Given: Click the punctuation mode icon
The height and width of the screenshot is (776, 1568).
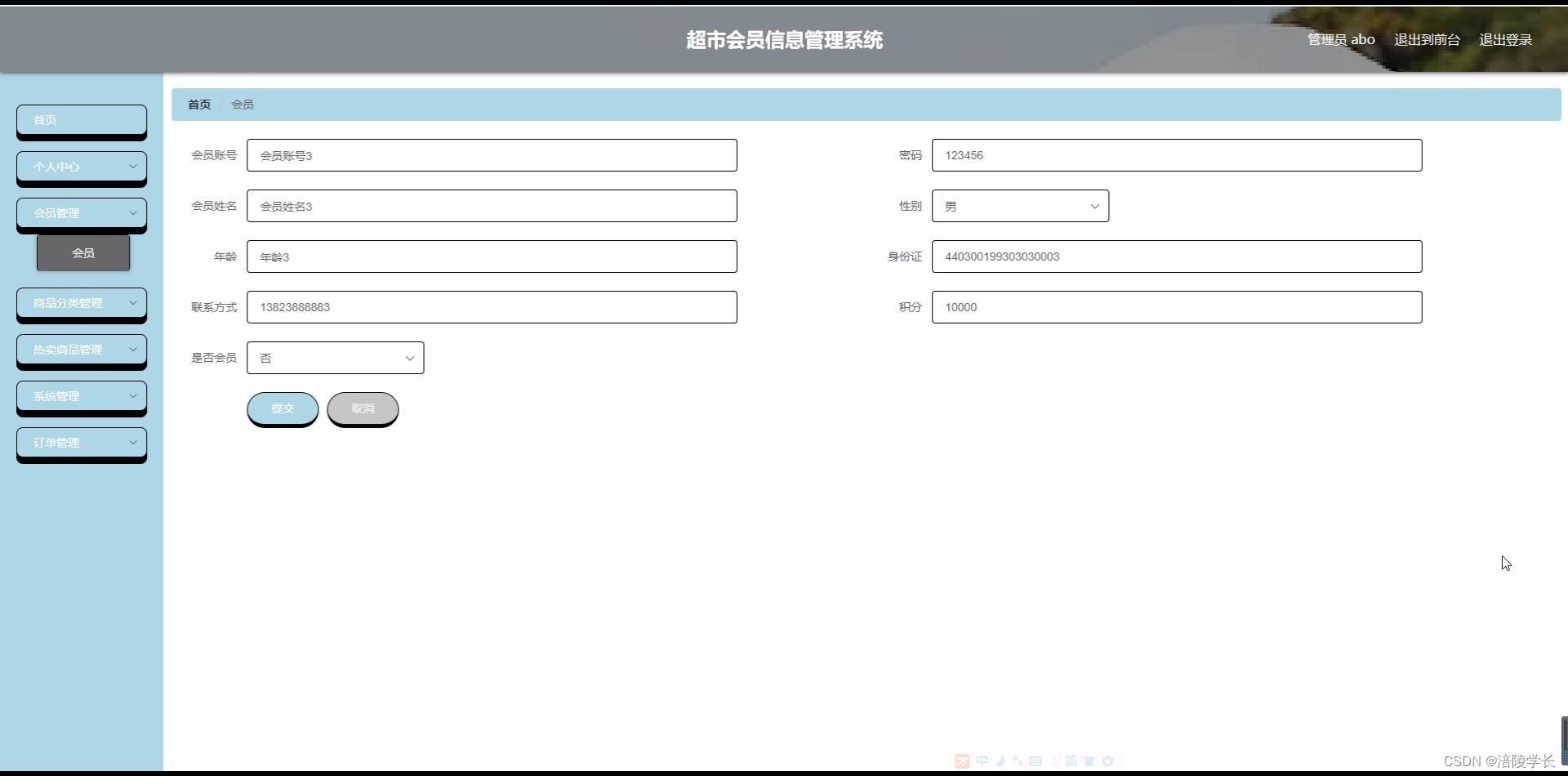Looking at the screenshot, I should point(1018,761).
